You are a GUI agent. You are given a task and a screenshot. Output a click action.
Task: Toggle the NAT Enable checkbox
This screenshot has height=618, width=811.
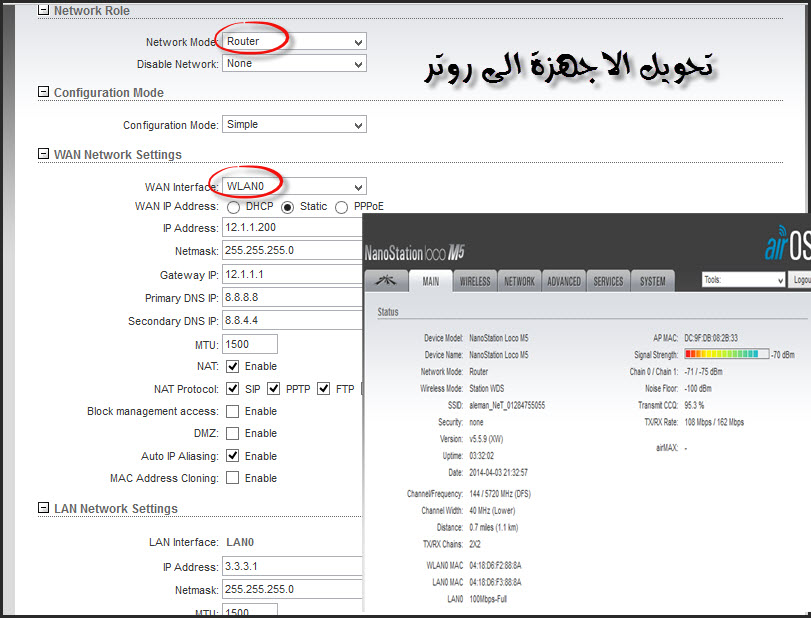click(x=233, y=366)
